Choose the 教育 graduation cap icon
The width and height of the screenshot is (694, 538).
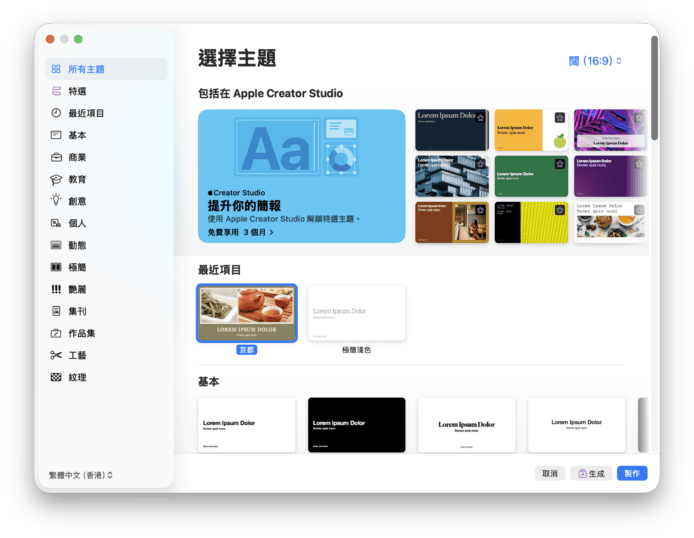[56, 179]
